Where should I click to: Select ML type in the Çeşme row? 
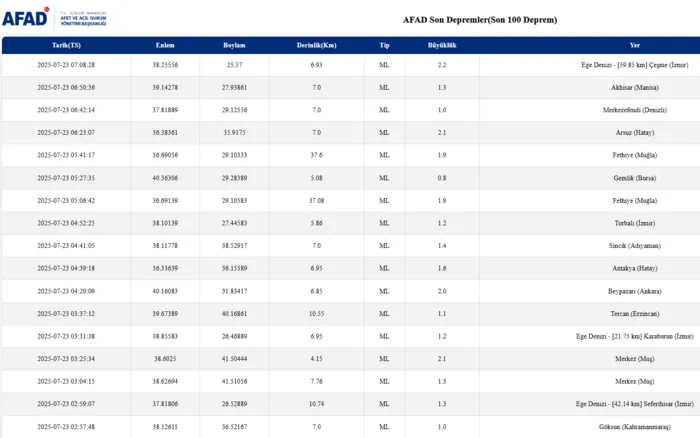click(x=384, y=65)
